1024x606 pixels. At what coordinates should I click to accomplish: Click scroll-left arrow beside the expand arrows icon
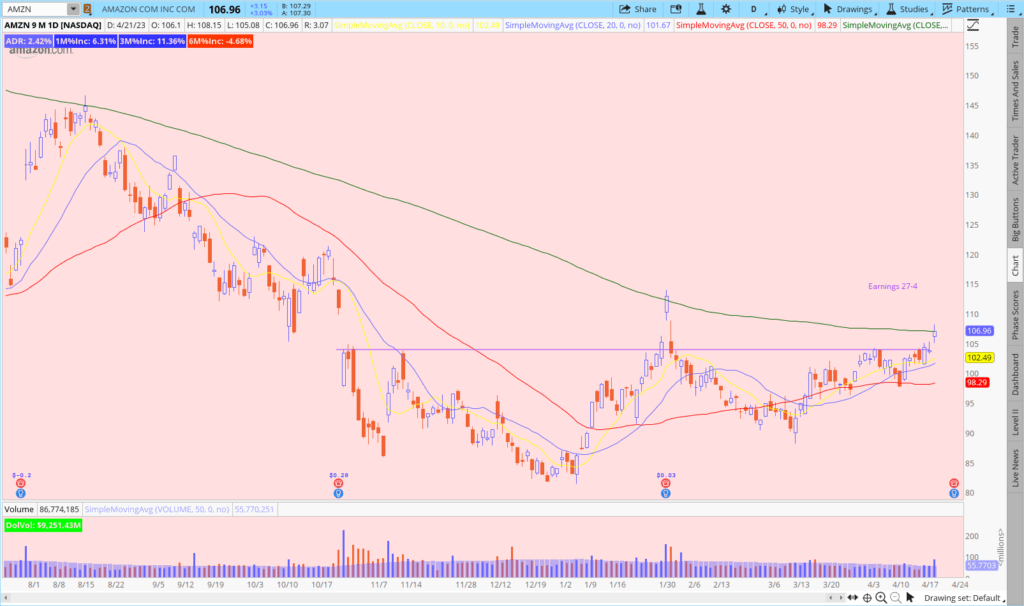tap(831, 598)
